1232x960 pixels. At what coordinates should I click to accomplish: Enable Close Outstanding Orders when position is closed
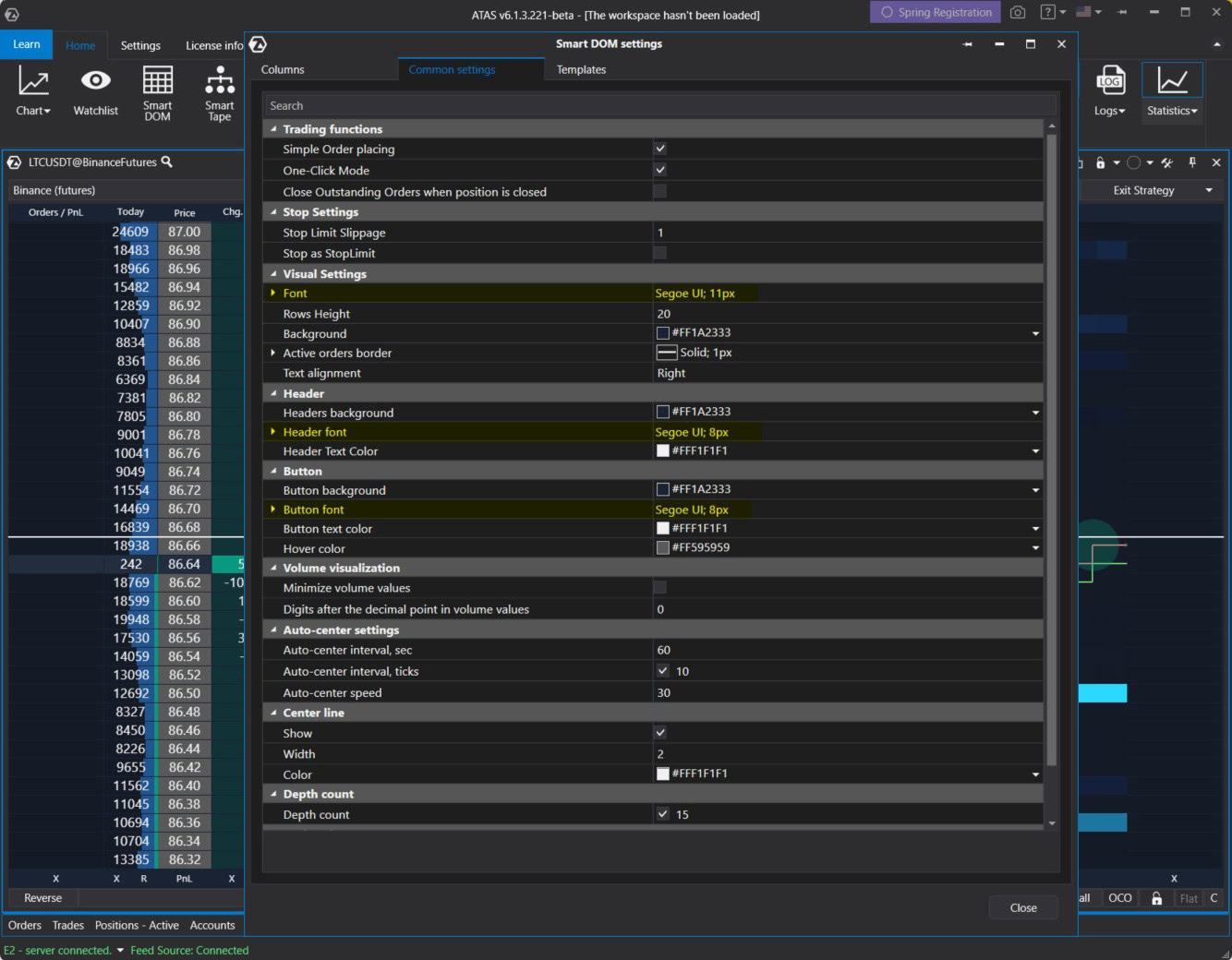660,190
